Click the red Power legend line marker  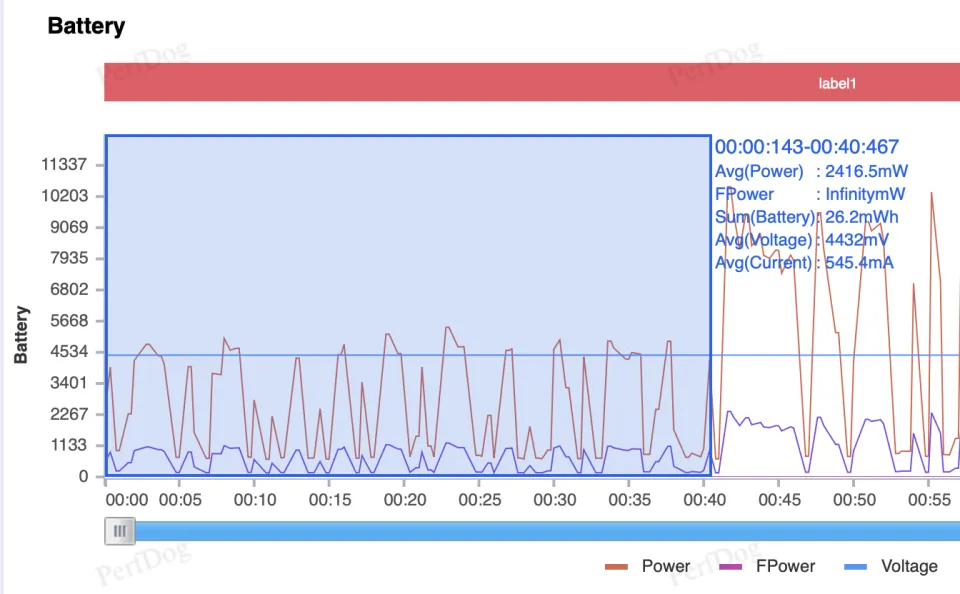[x=616, y=567]
